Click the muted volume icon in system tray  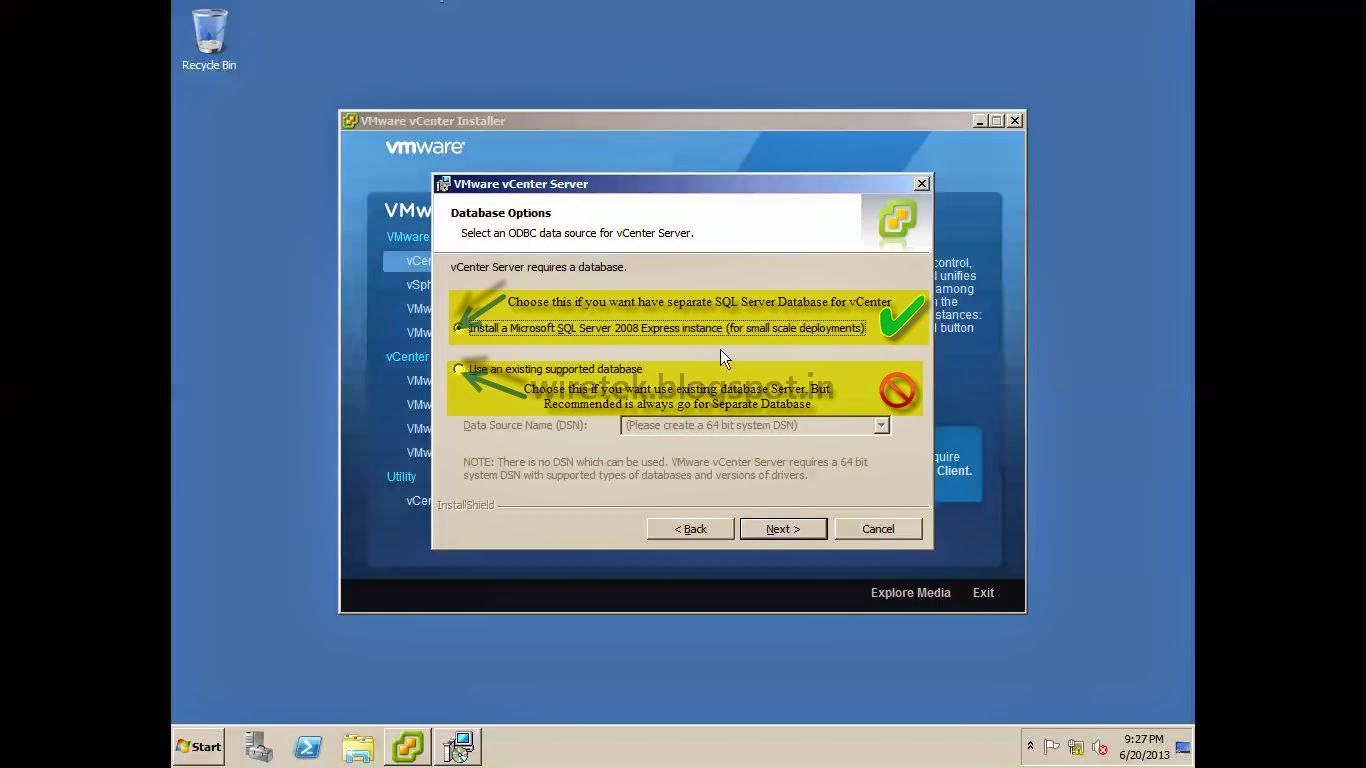click(1099, 747)
